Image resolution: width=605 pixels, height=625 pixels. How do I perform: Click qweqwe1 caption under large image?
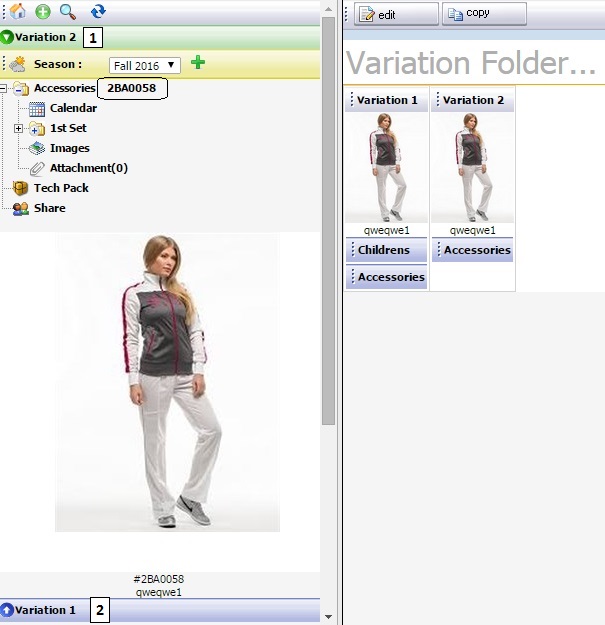coord(159,592)
